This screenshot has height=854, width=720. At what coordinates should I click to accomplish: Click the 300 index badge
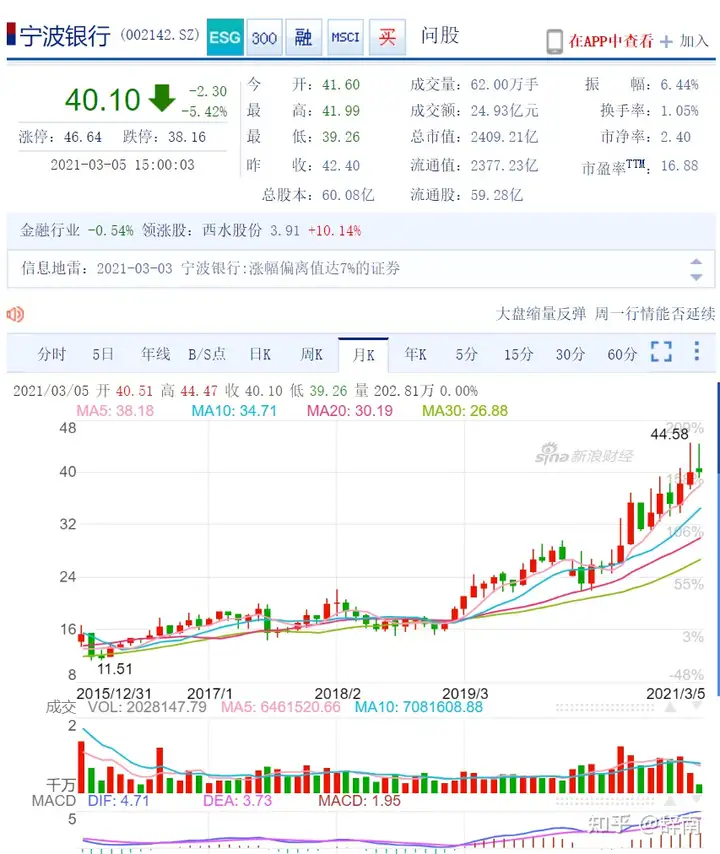click(x=264, y=37)
